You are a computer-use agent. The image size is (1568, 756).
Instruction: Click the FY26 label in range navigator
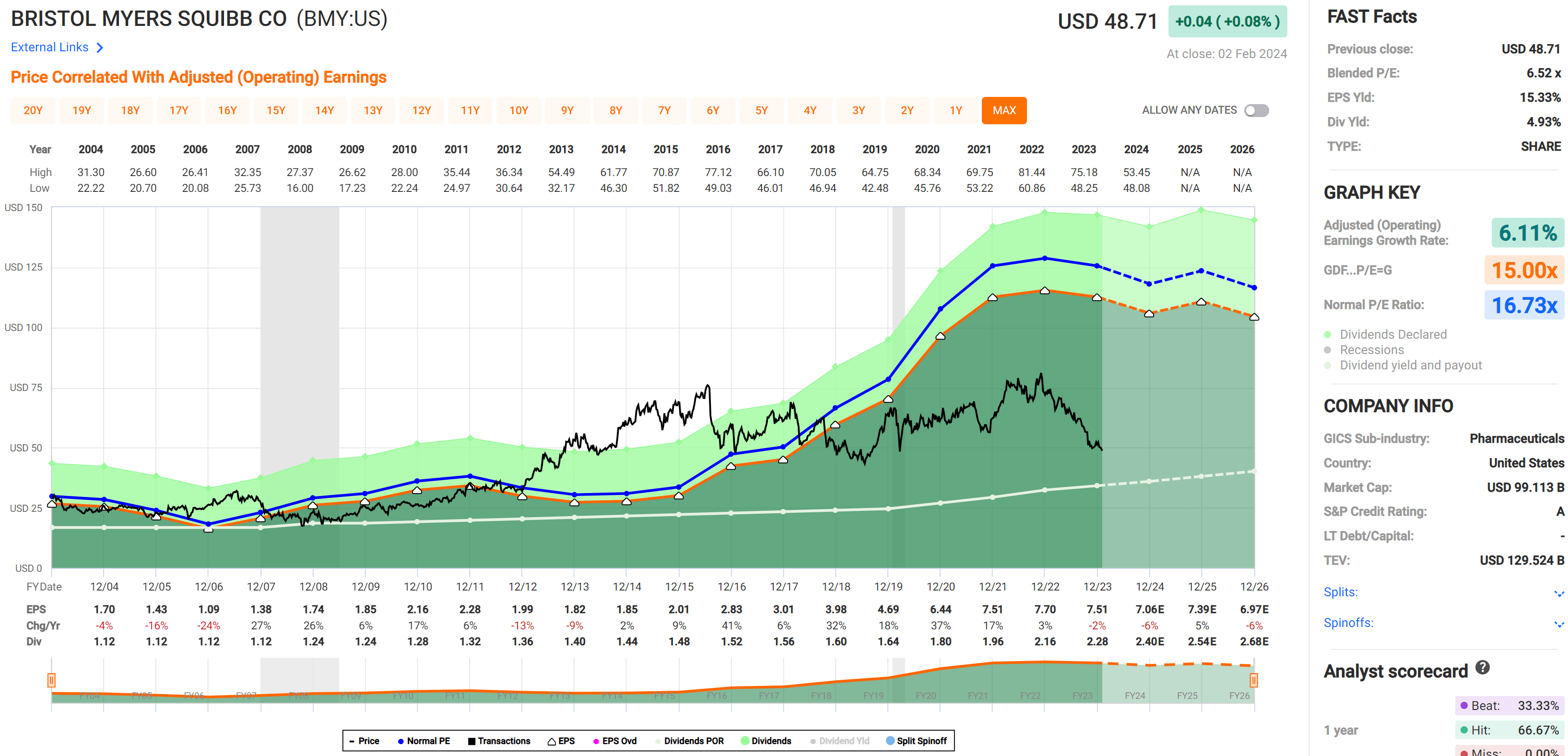(1238, 696)
